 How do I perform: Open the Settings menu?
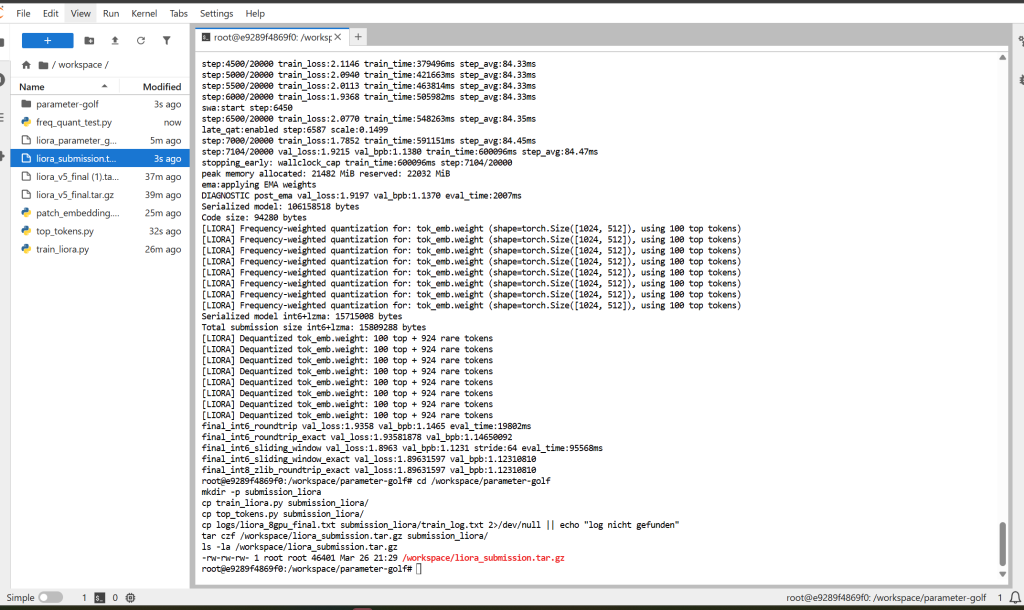(216, 13)
